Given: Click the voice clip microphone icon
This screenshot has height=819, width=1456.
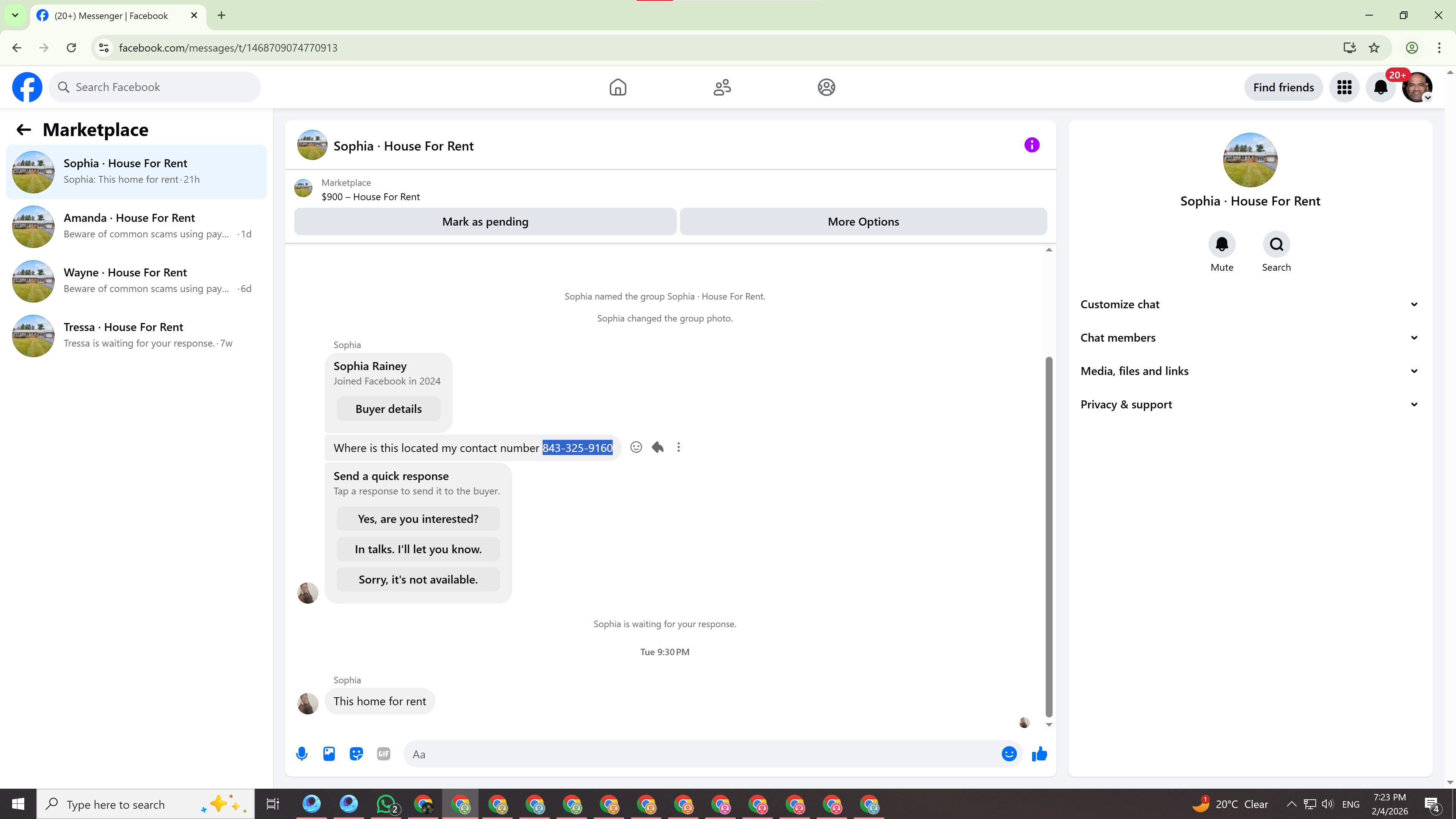Looking at the screenshot, I should coord(302,754).
